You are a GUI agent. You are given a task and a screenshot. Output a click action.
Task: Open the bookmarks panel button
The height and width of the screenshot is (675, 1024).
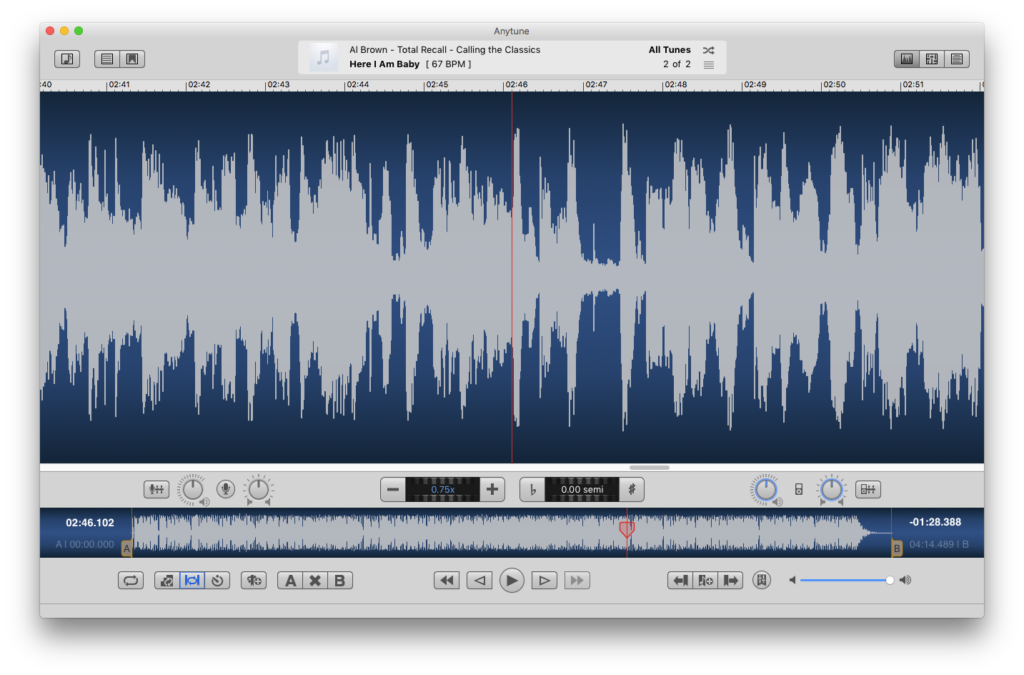tap(132, 59)
